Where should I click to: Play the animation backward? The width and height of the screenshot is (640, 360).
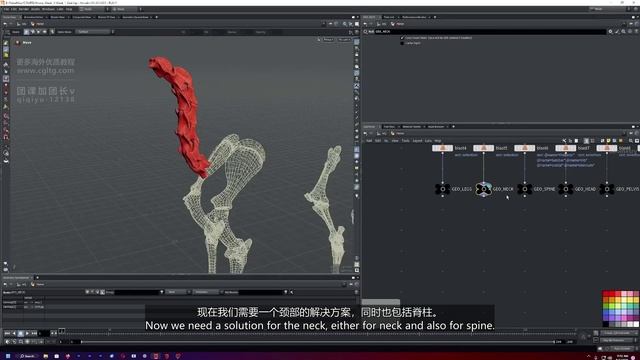pyautogui.click(x=14, y=333)
